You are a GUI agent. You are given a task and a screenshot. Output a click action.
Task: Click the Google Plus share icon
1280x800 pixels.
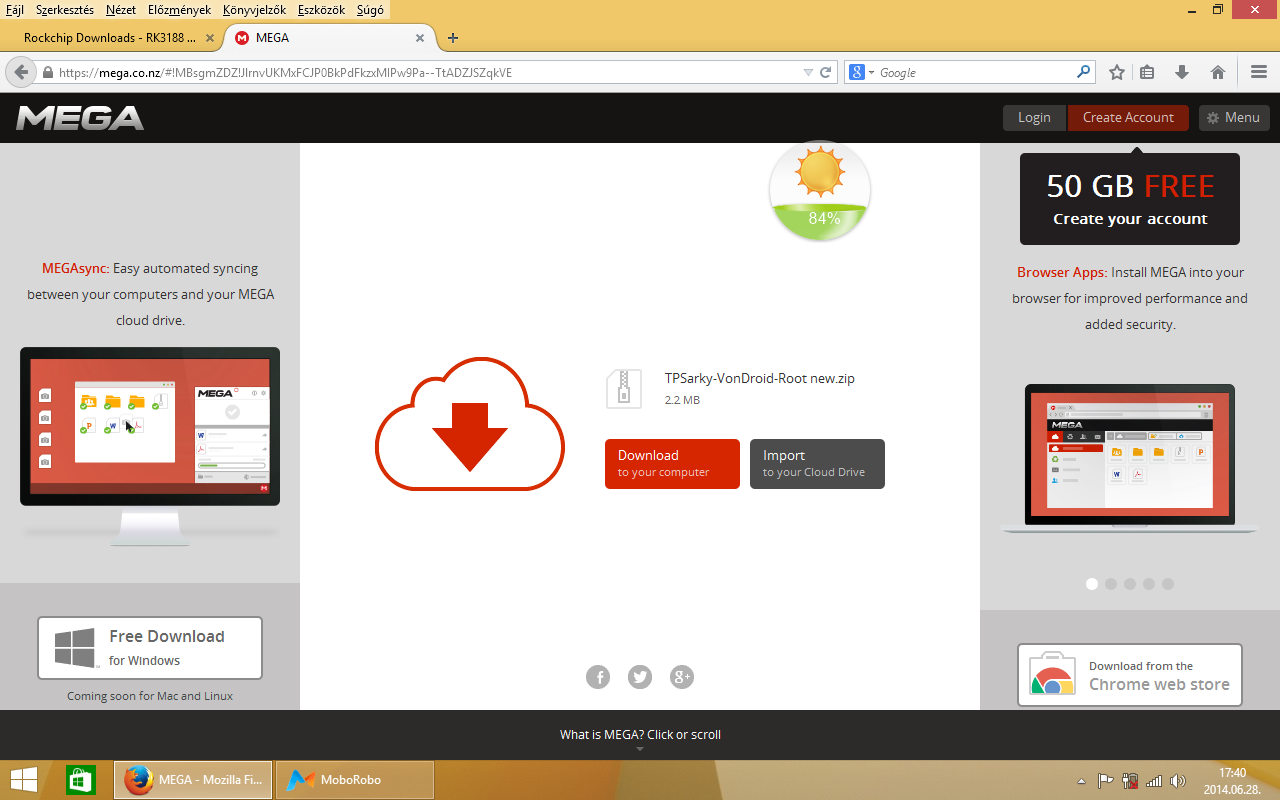tap(682, 677)
